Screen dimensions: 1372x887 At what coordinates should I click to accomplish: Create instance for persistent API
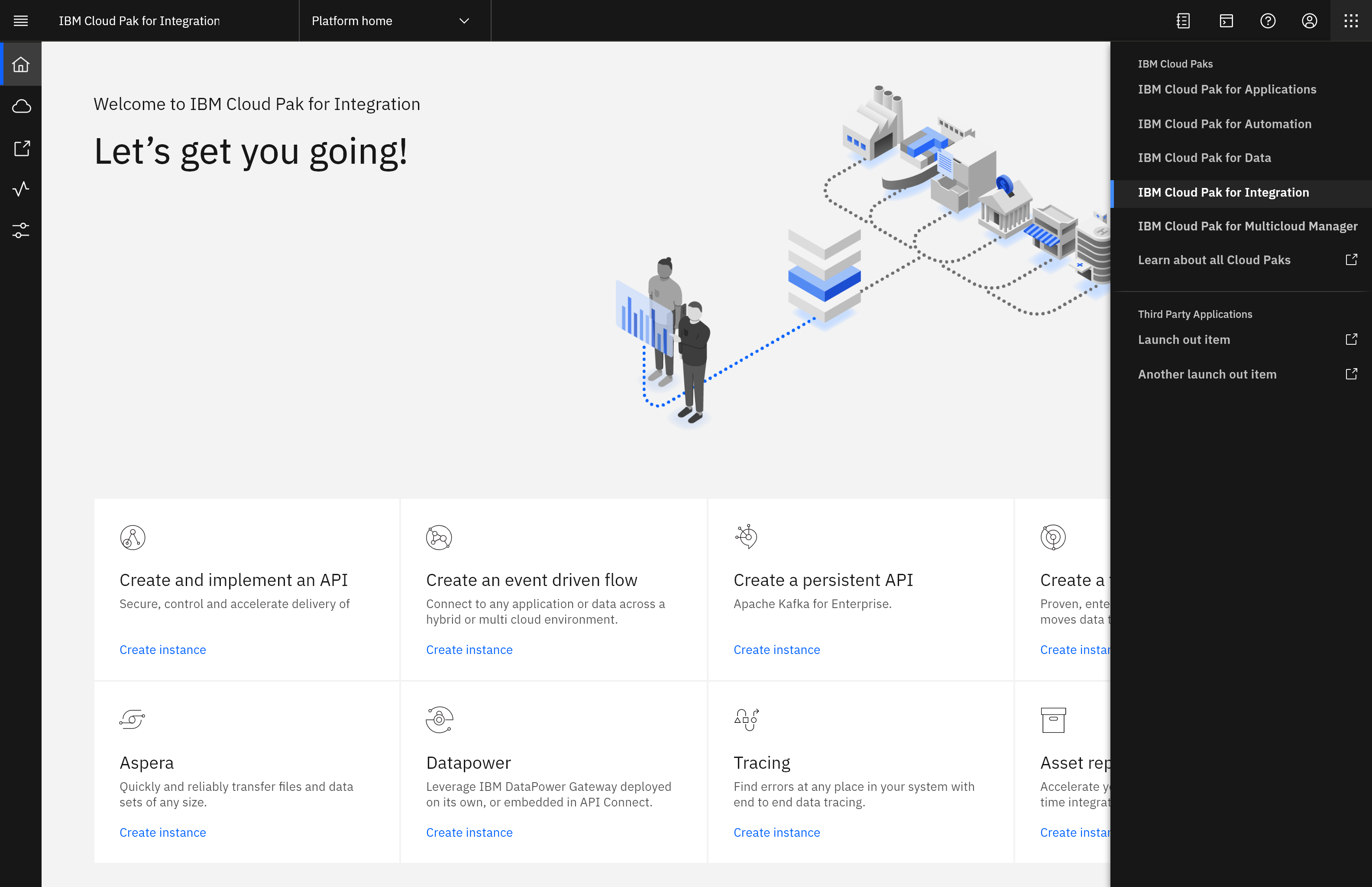777,650
